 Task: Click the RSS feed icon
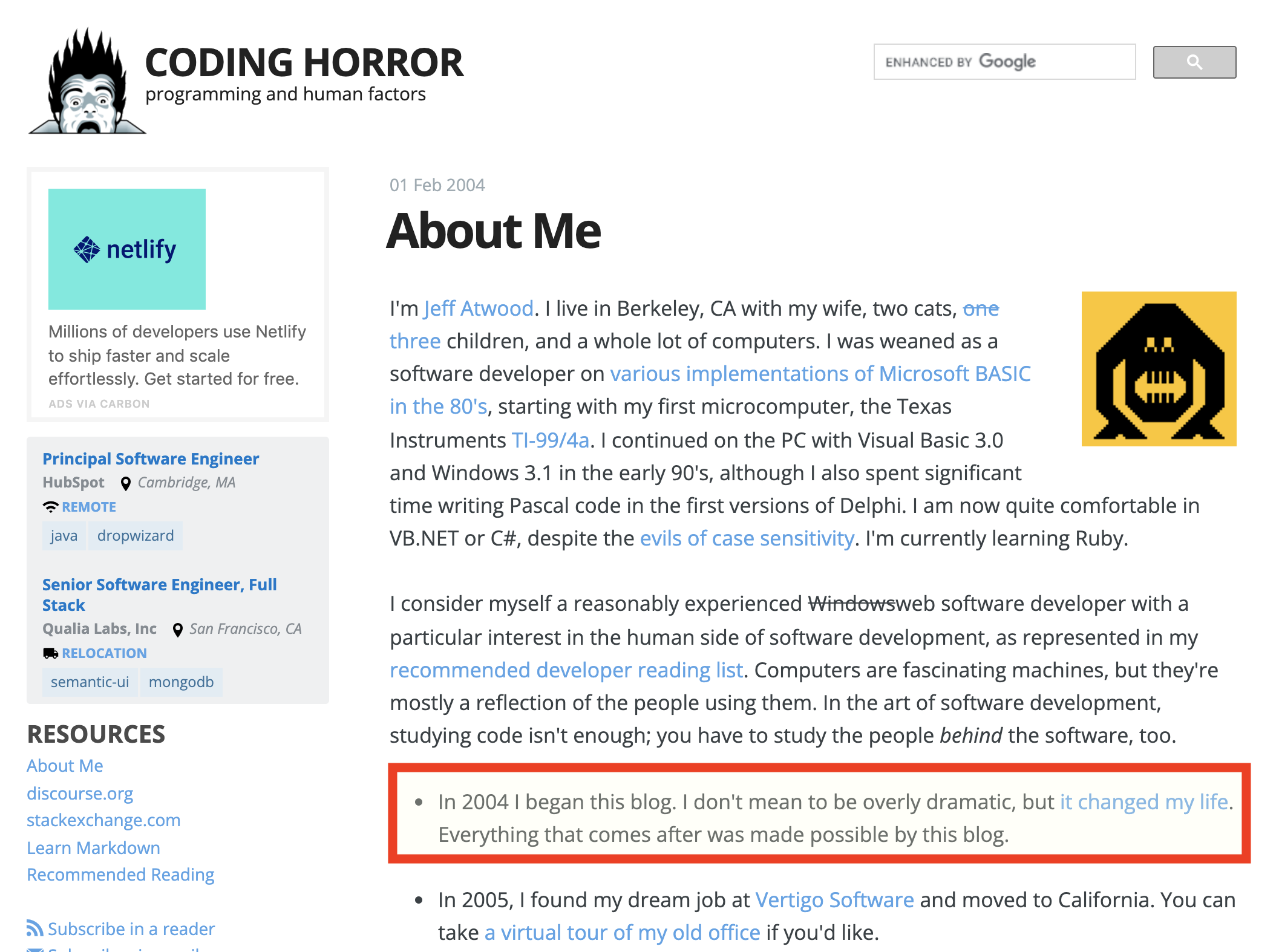pyautogui.click(x=34, y=928)
